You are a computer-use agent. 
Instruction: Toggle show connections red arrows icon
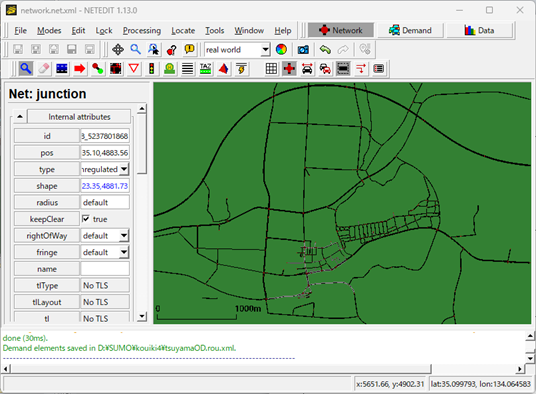click(361, 69)
